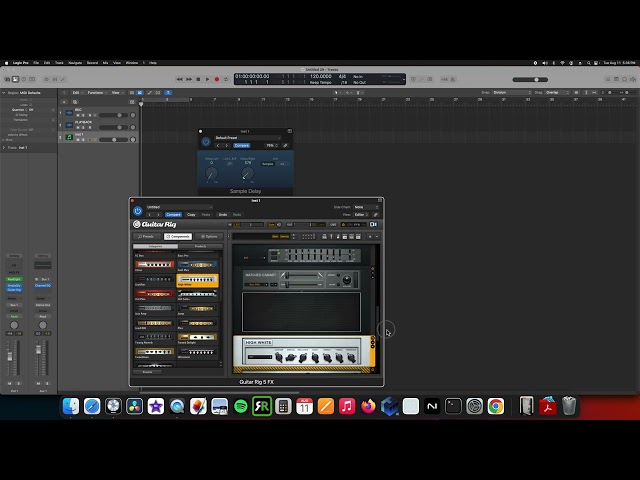Click the Guitar Rig link chain icon
The height and width of the screenshot is (480, 640).
374,215
